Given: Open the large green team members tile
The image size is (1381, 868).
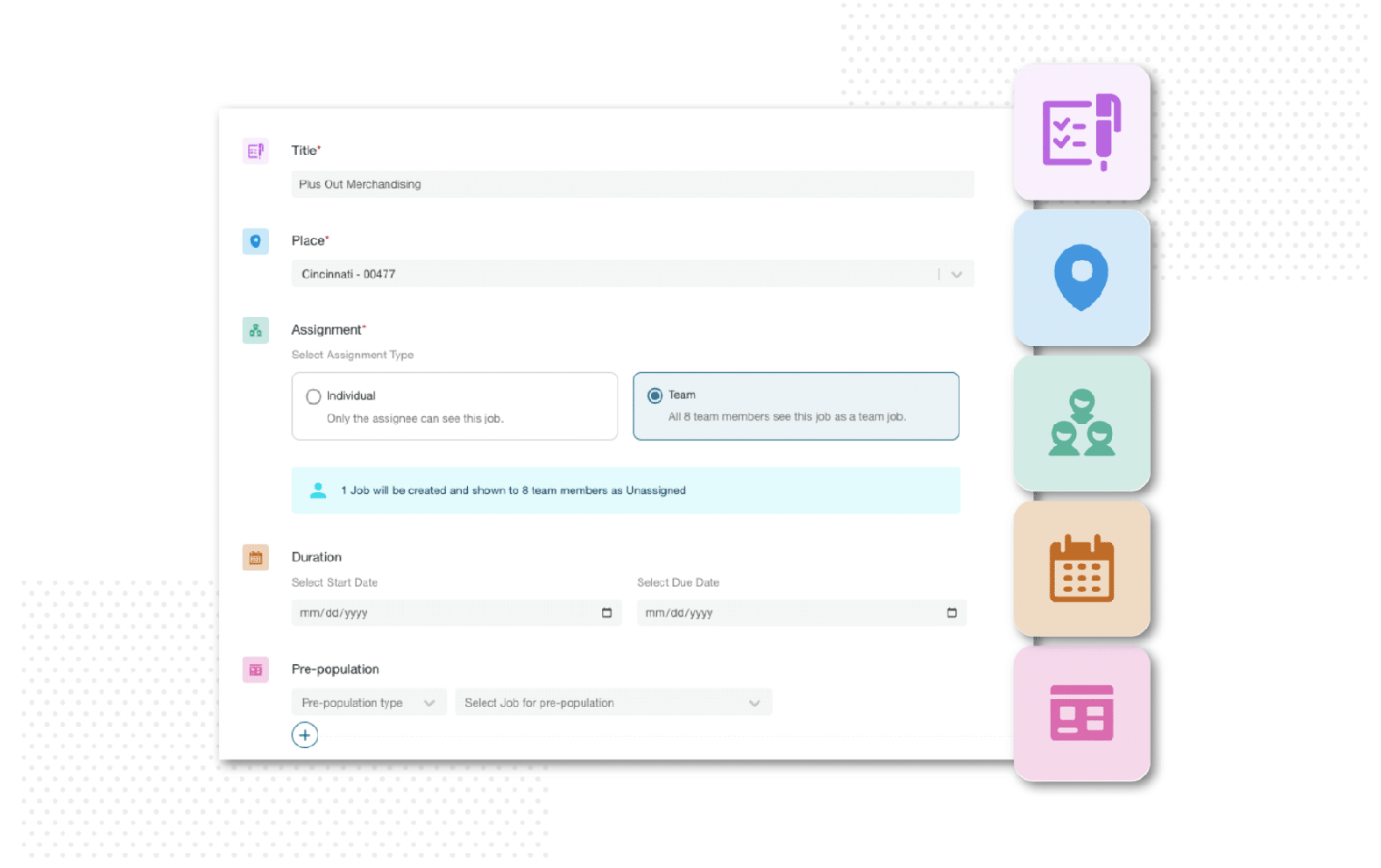Looking at the screenshot, I should (1081, 423).
